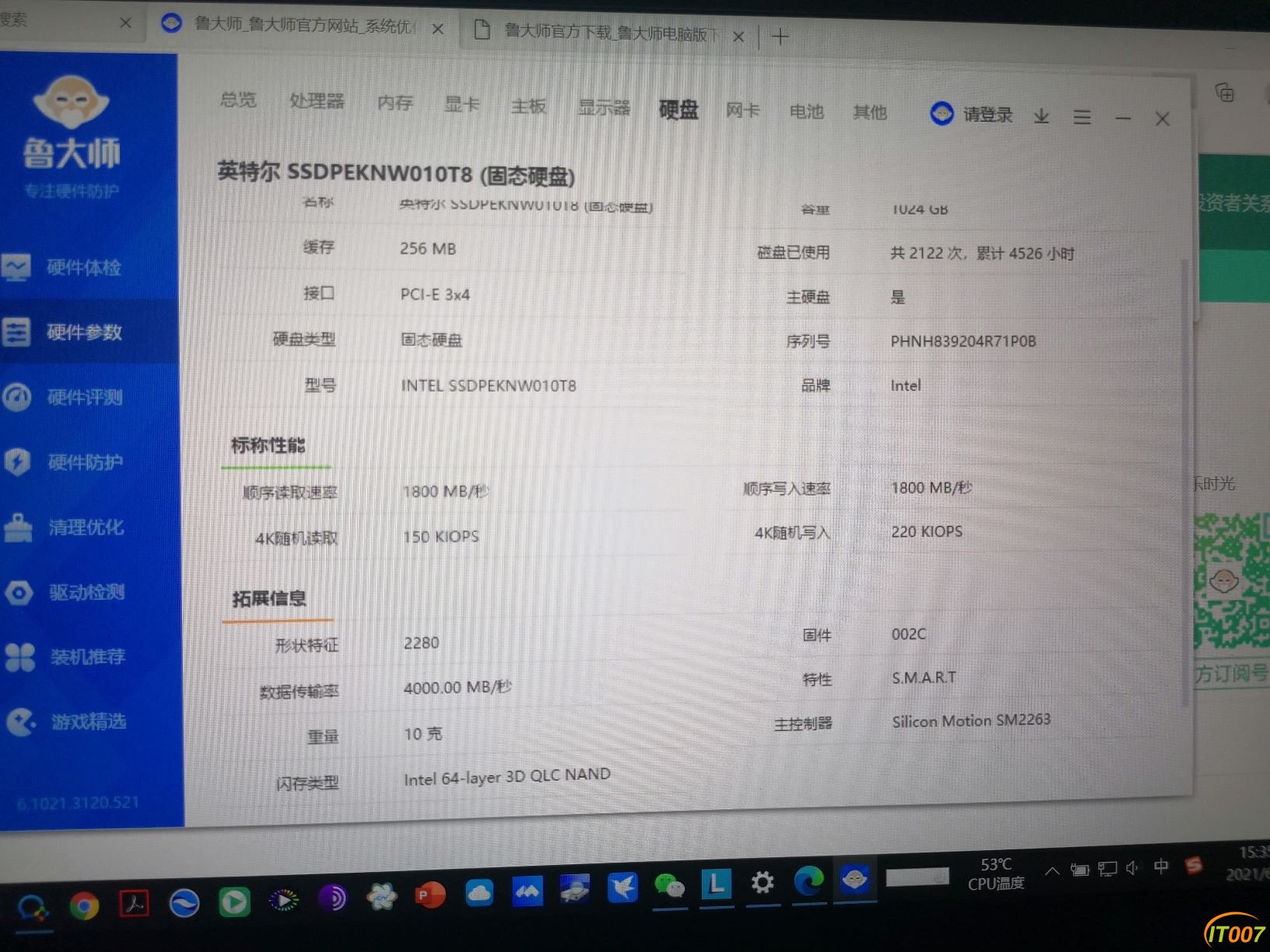Select firmware 002C value
The height and width of the screenshot is (952, 1270).
click(x=908, y=634)
